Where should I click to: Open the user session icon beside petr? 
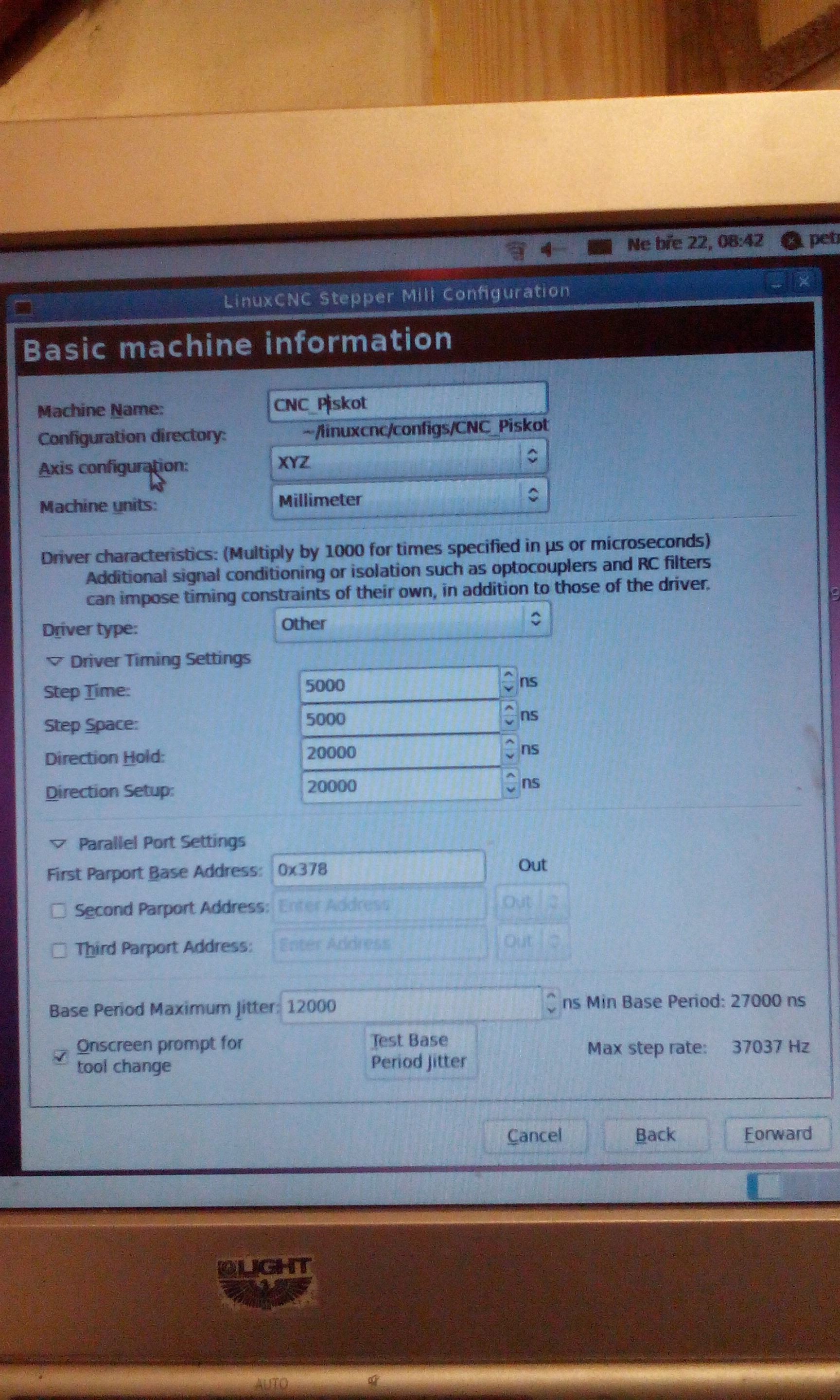tap(791, 241)
